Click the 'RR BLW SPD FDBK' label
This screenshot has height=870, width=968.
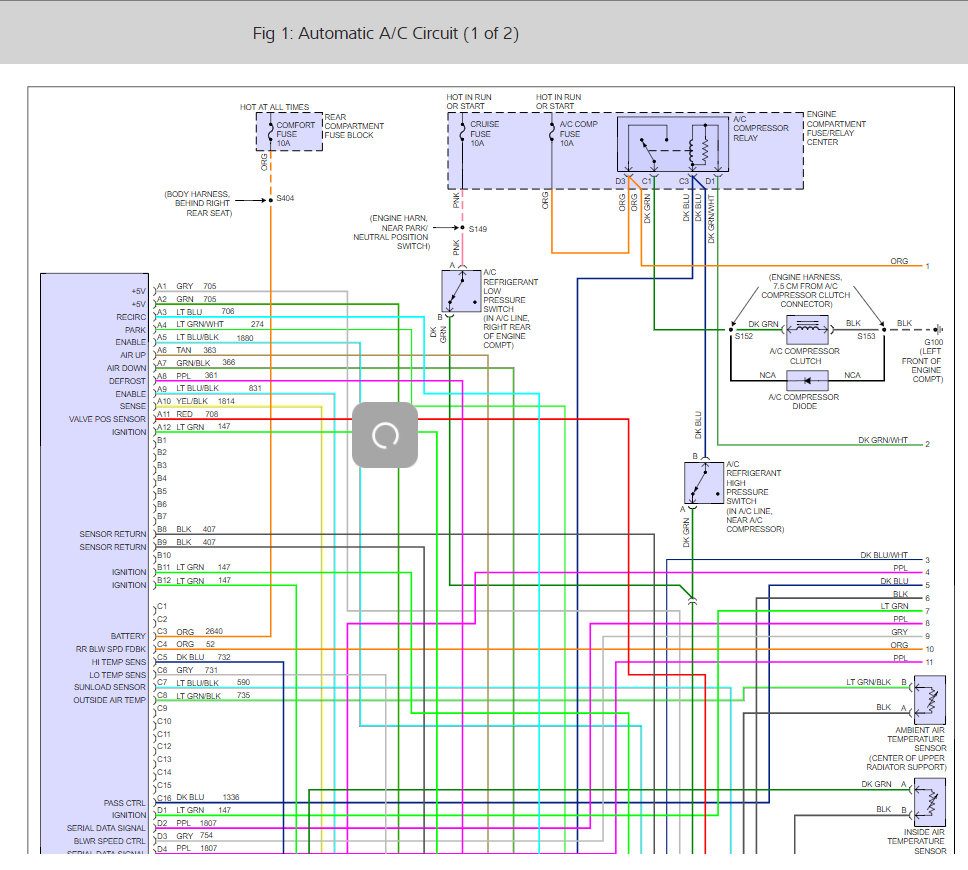(x=111, y=649)
